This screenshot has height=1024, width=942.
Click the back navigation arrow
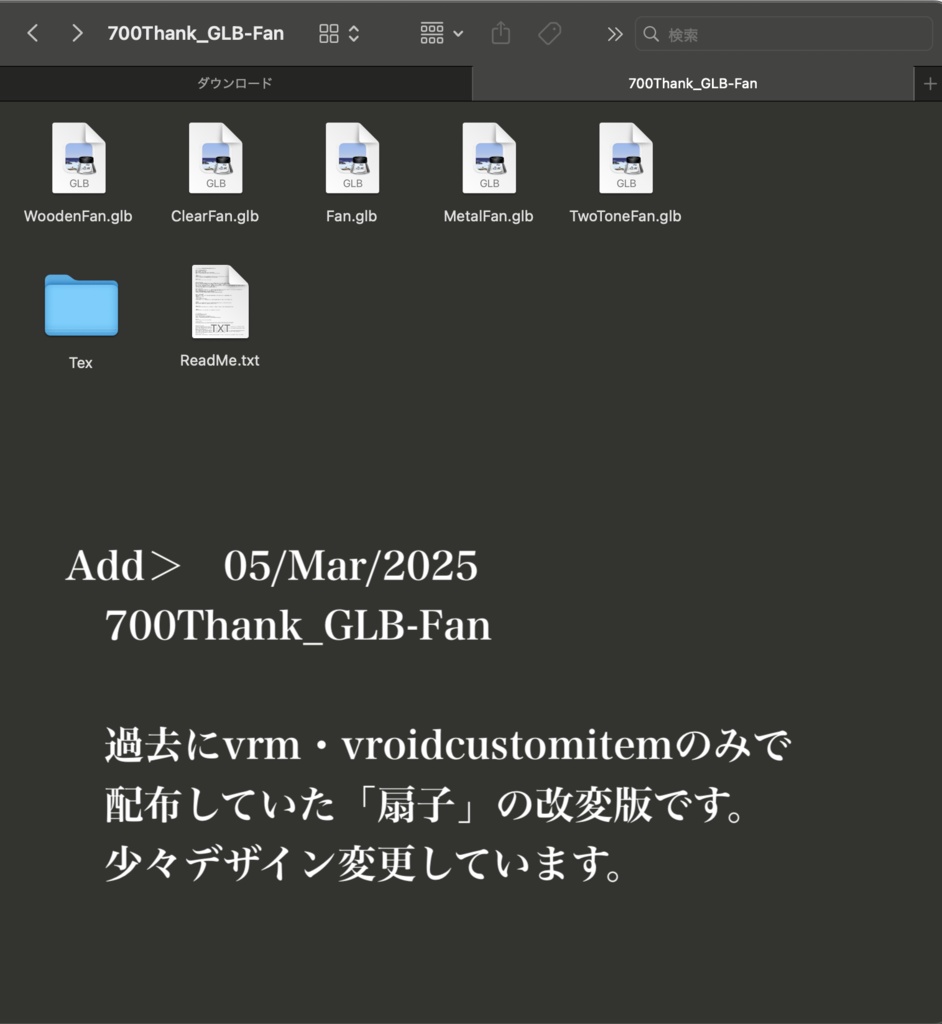coord(32,33)
